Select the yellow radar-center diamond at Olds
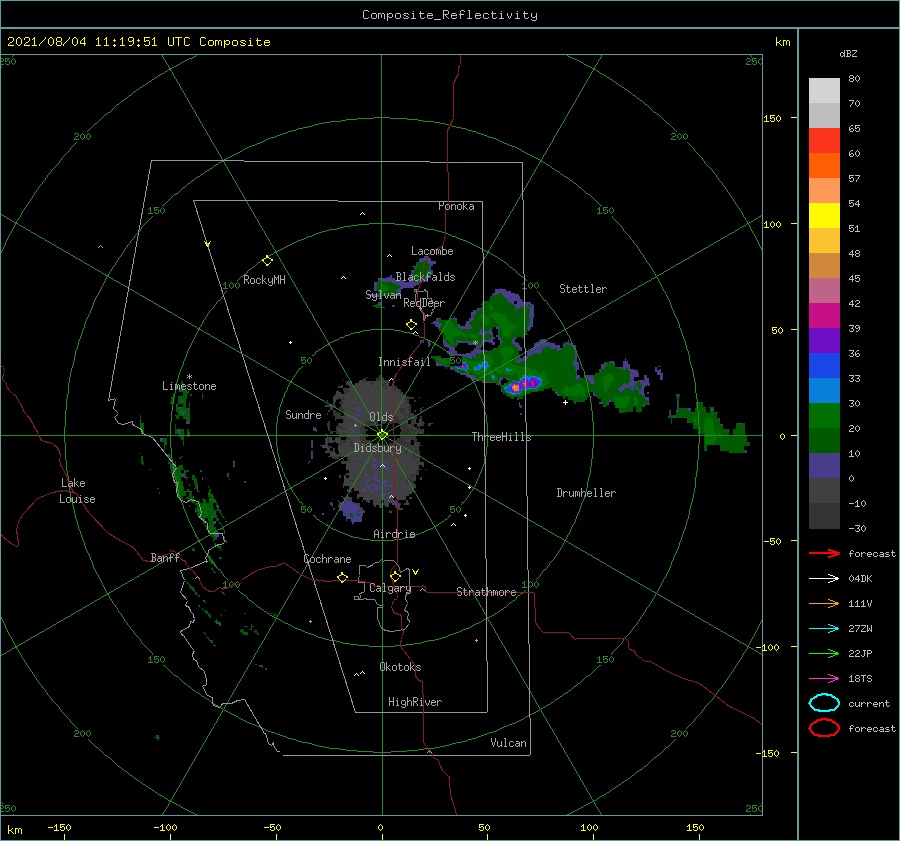 tap(382, 435)
